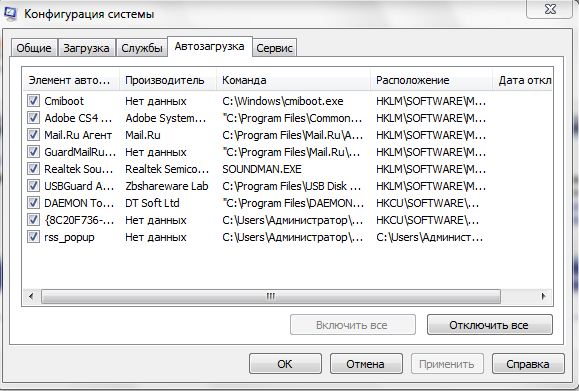The image size is (579, 391).
Task: Disable DAEMON Tools startup checkbox
Action: (x=33, y=202)
